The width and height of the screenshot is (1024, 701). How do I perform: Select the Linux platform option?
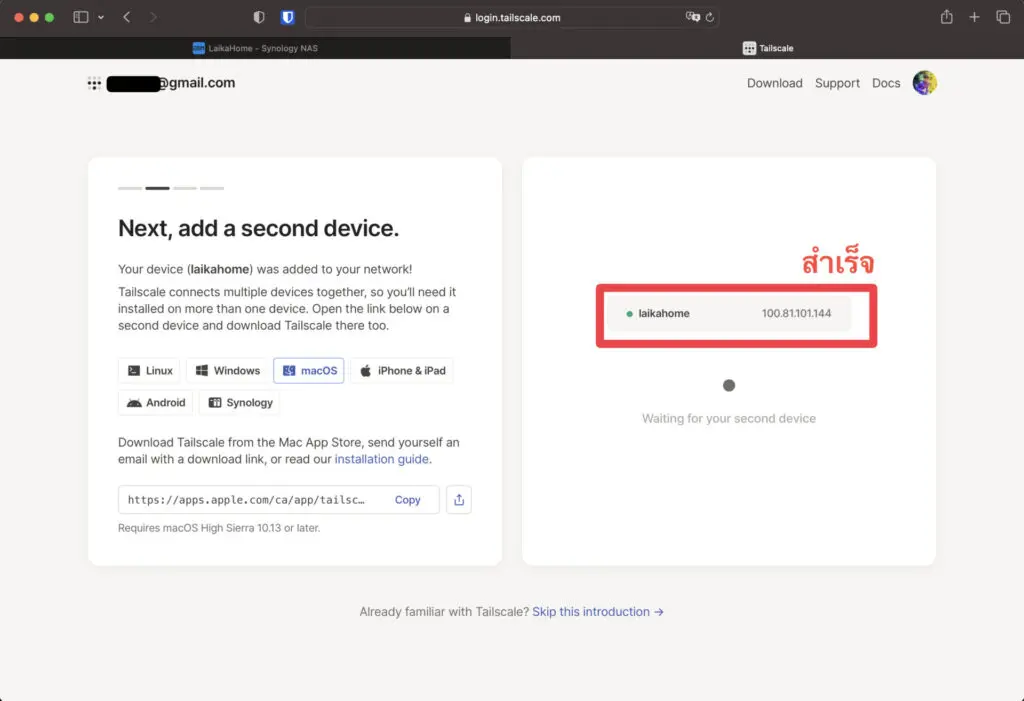[x=150, y=370]
